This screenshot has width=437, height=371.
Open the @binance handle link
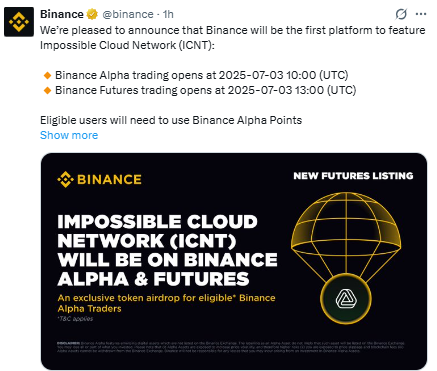[x=128, y=14]
